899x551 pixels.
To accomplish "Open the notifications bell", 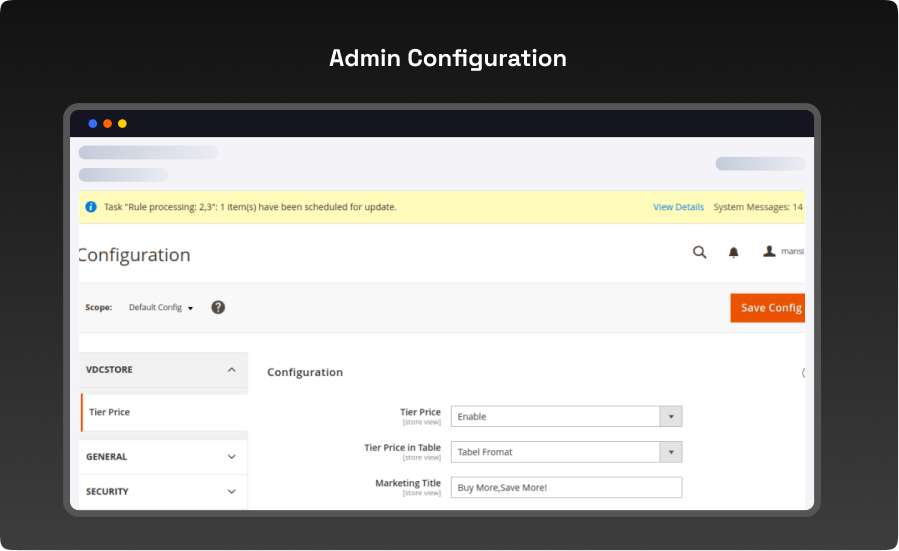I will 733,253.
